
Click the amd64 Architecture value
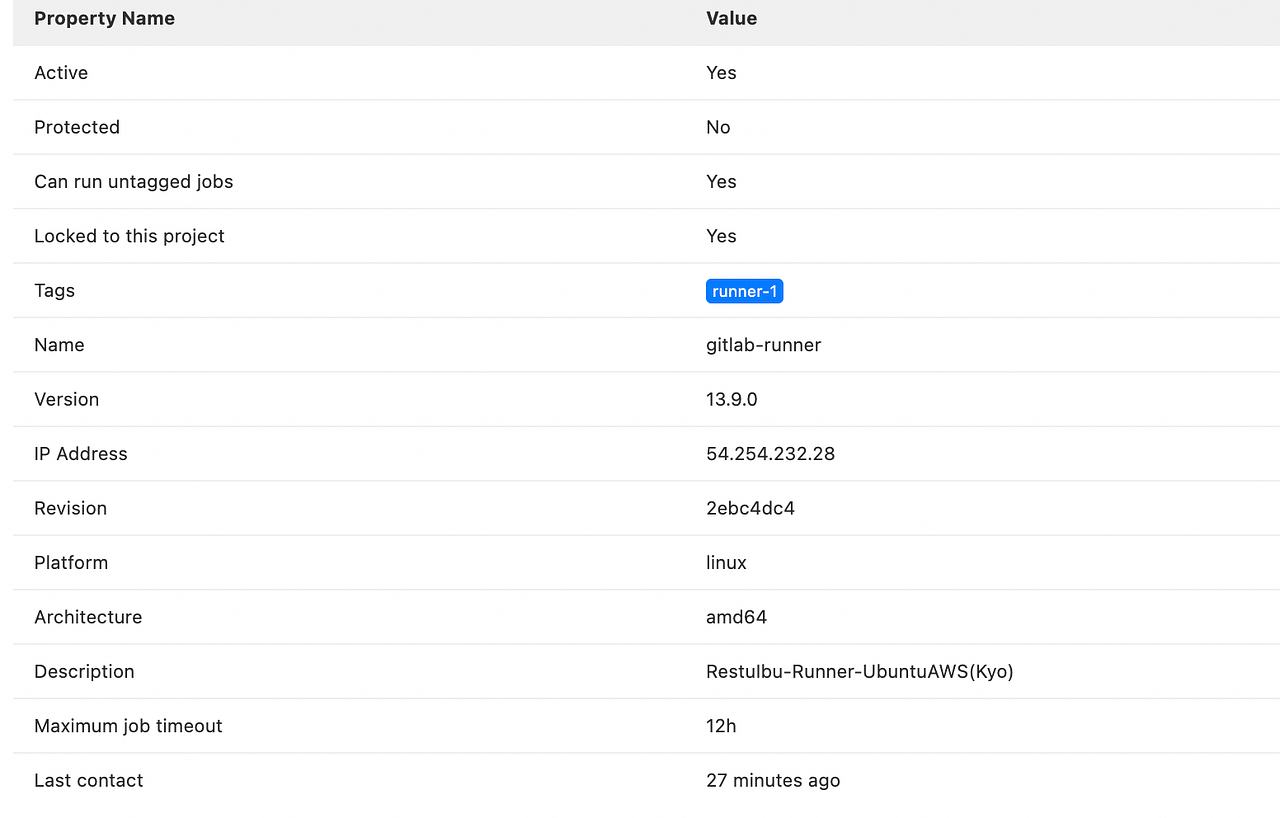[737, 617]
